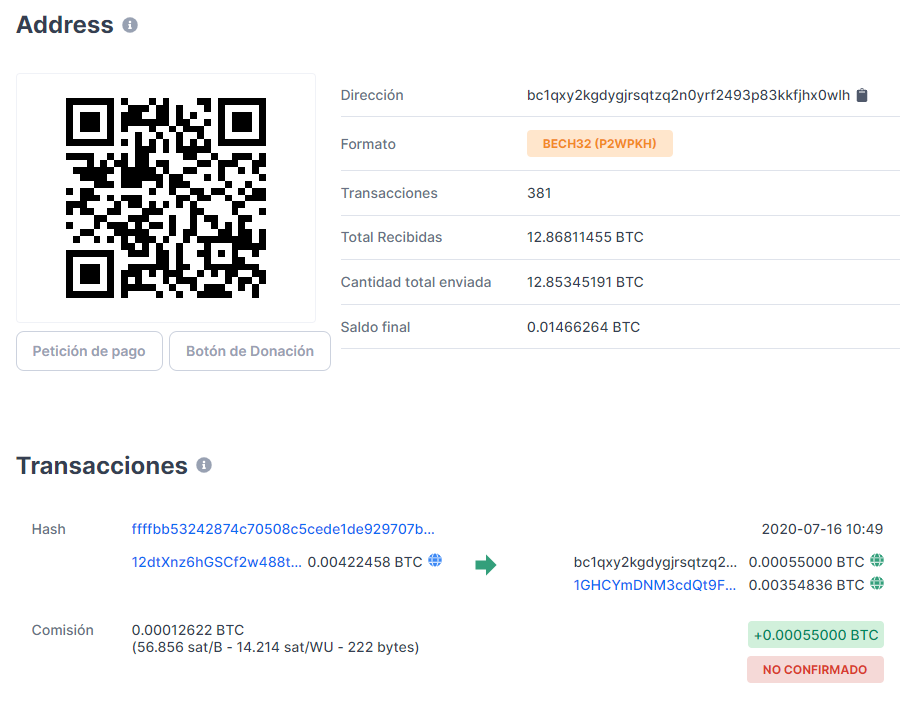Click the output amount 0.00354836 BTC

point(806,585)
